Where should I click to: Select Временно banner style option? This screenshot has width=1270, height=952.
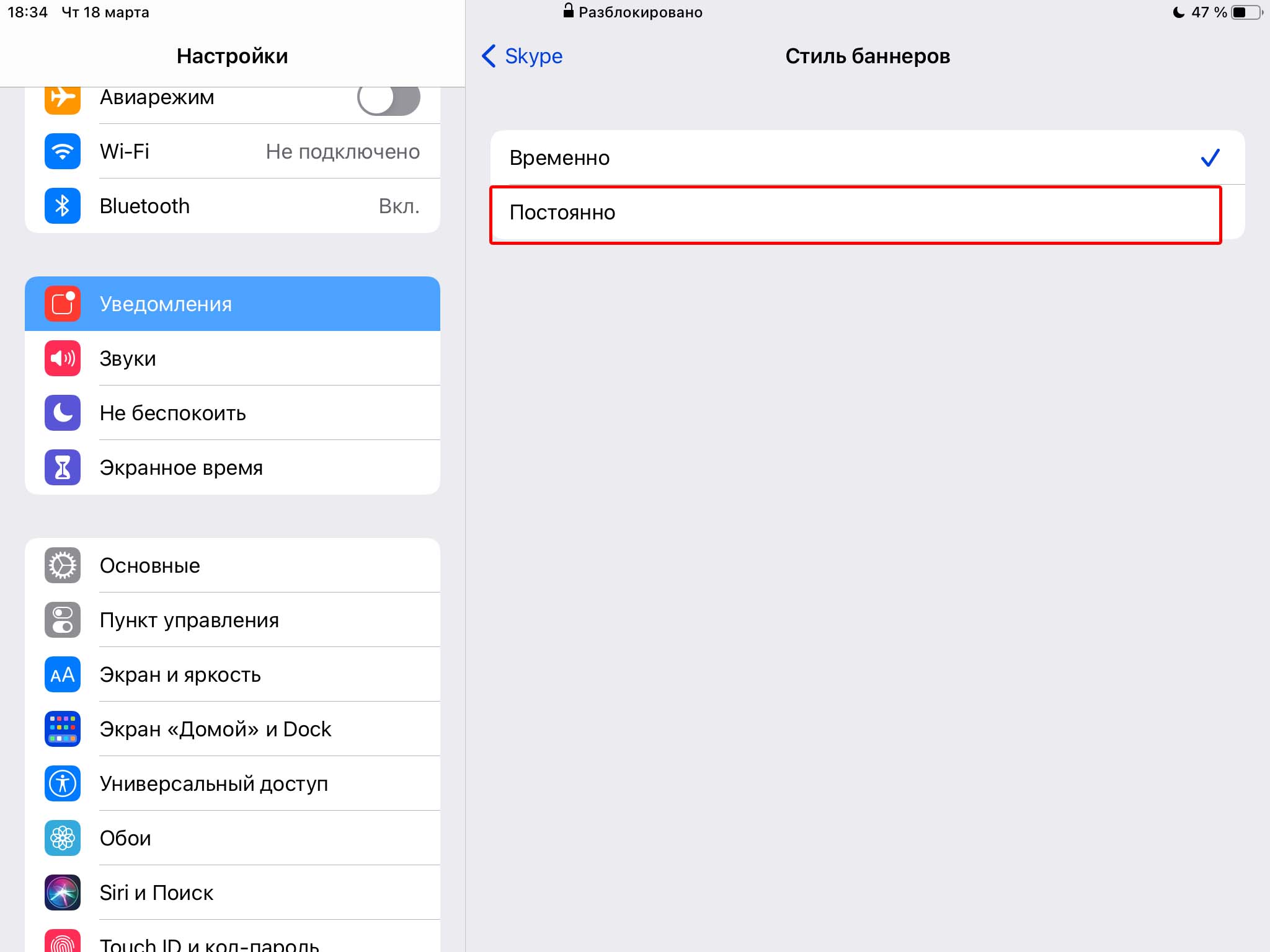click(x=861, y=157)
